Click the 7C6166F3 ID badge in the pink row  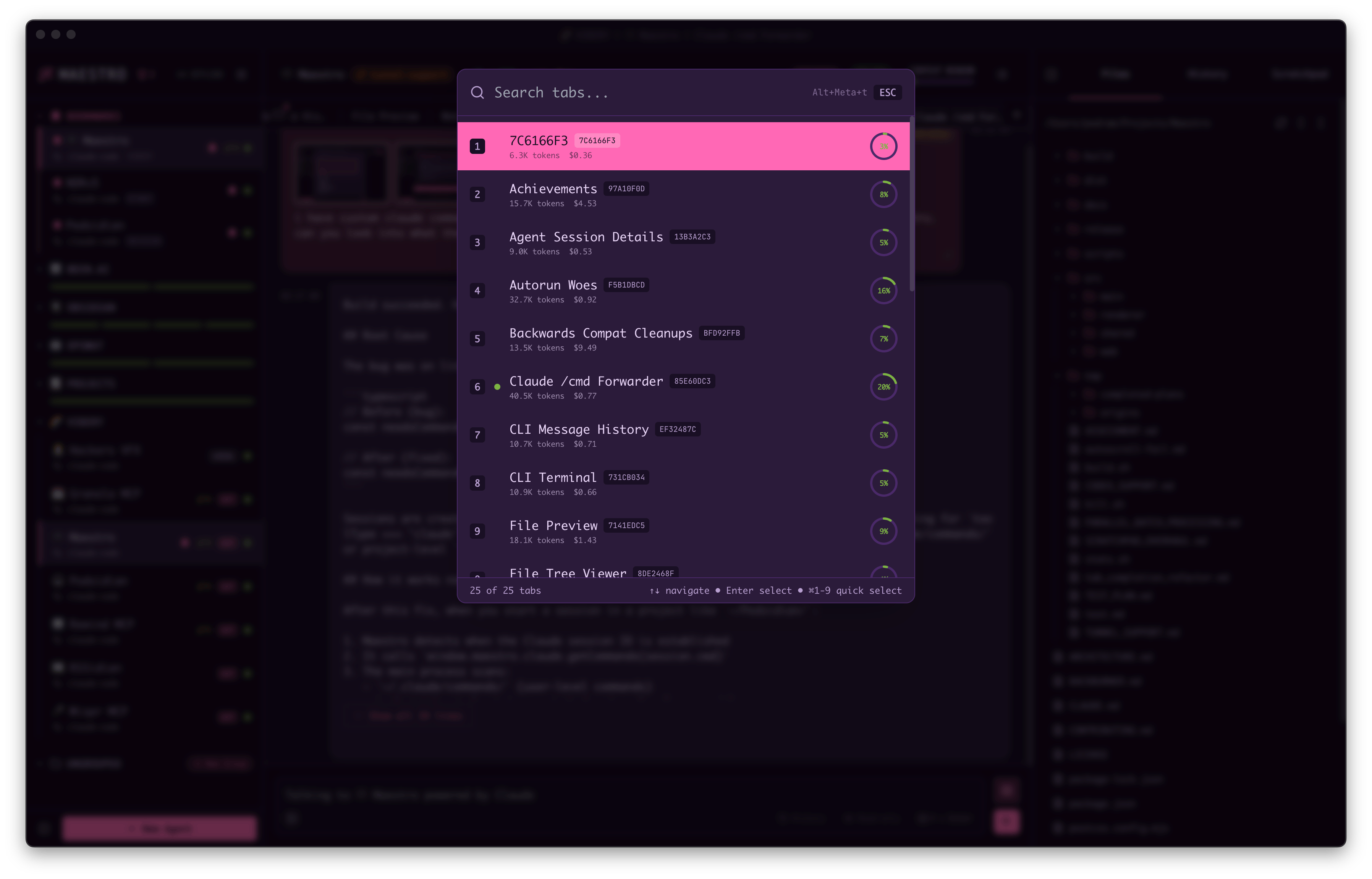597,141
